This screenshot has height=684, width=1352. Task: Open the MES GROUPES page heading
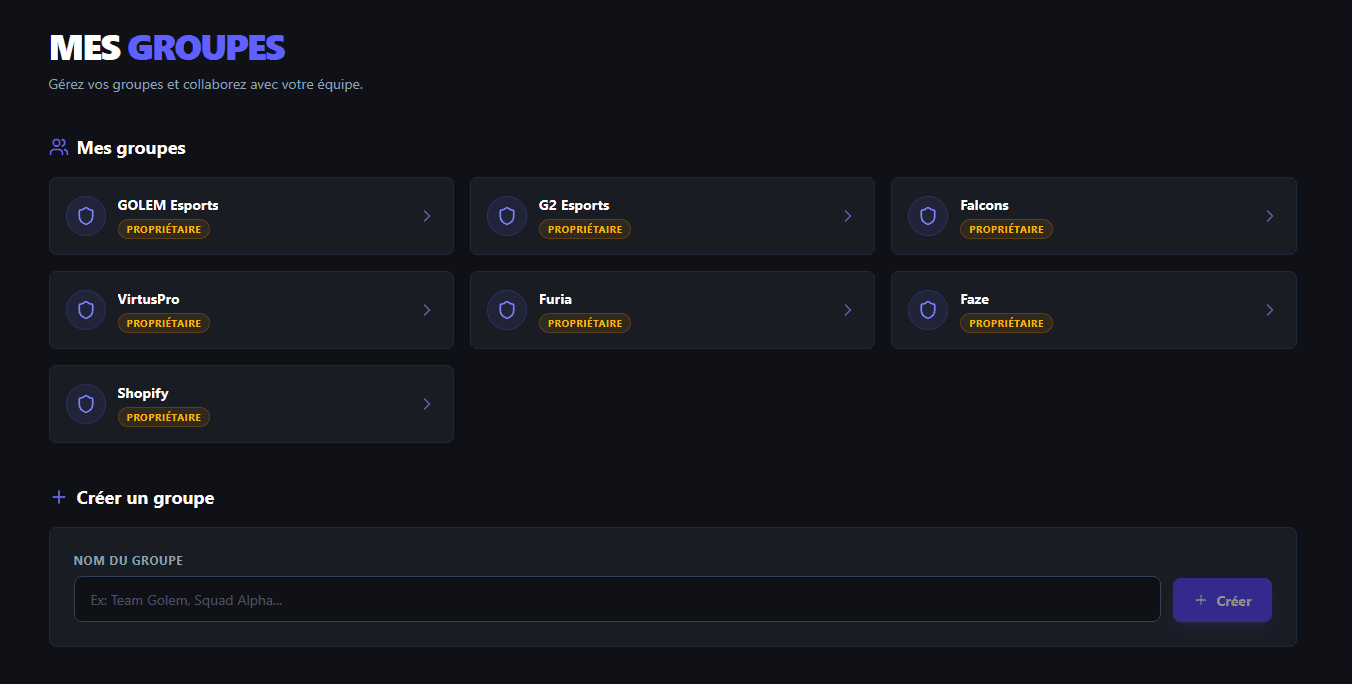(x=167, y=47)
